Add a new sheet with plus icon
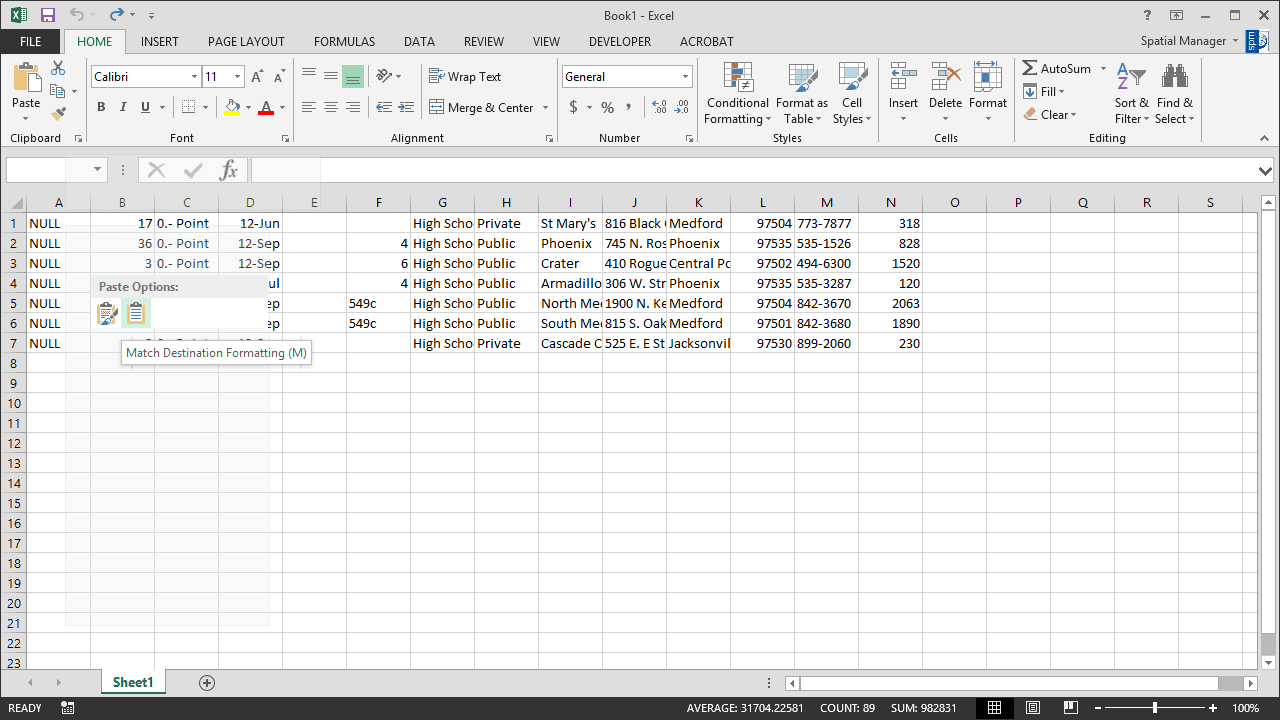1280x720 pixels. (x=207, y=682)
